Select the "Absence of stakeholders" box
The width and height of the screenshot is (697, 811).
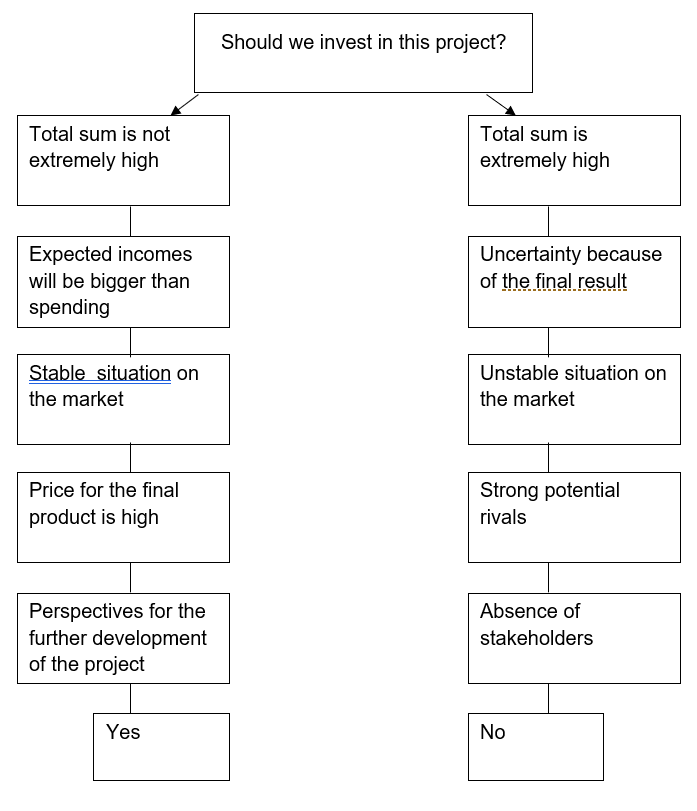(574, 638)
